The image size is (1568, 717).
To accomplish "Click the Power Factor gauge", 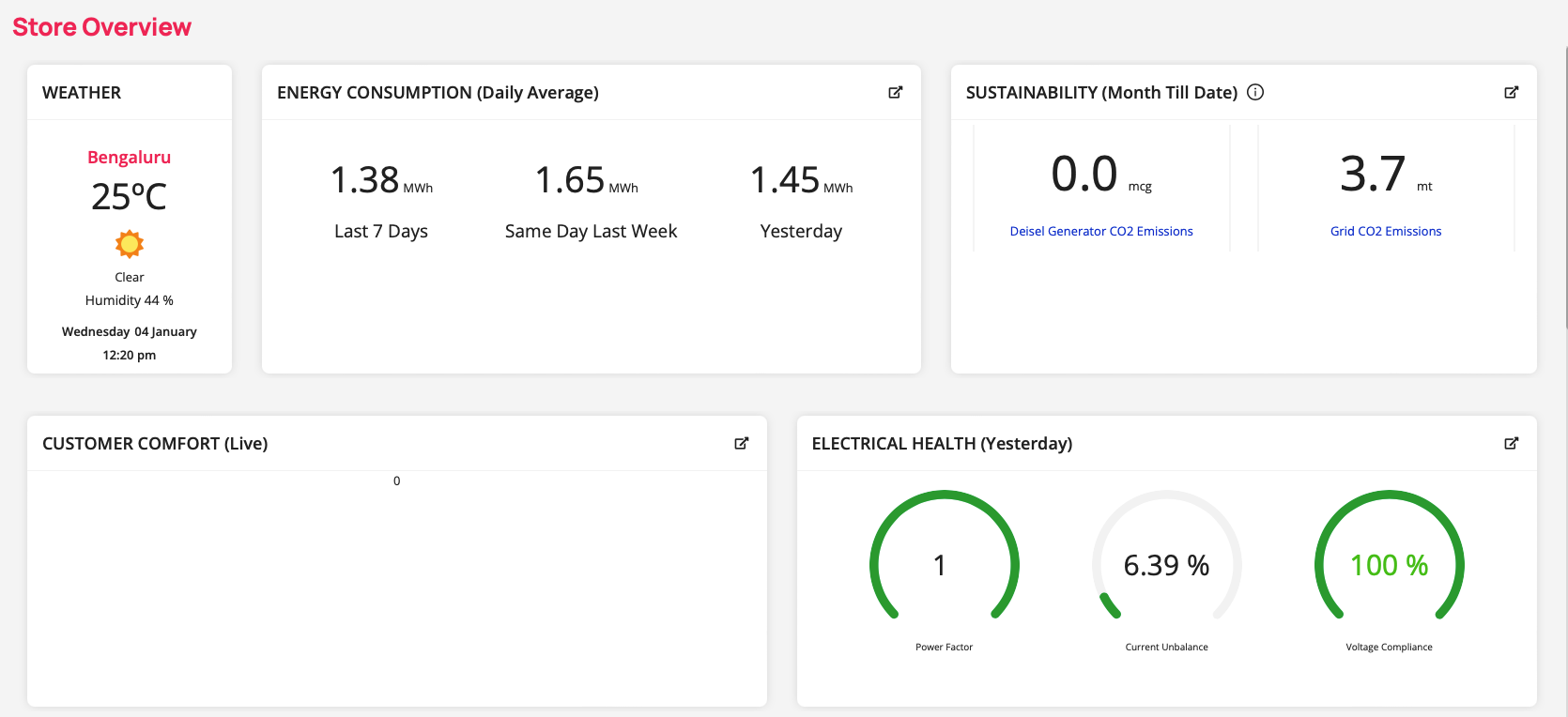I will 945,557.
